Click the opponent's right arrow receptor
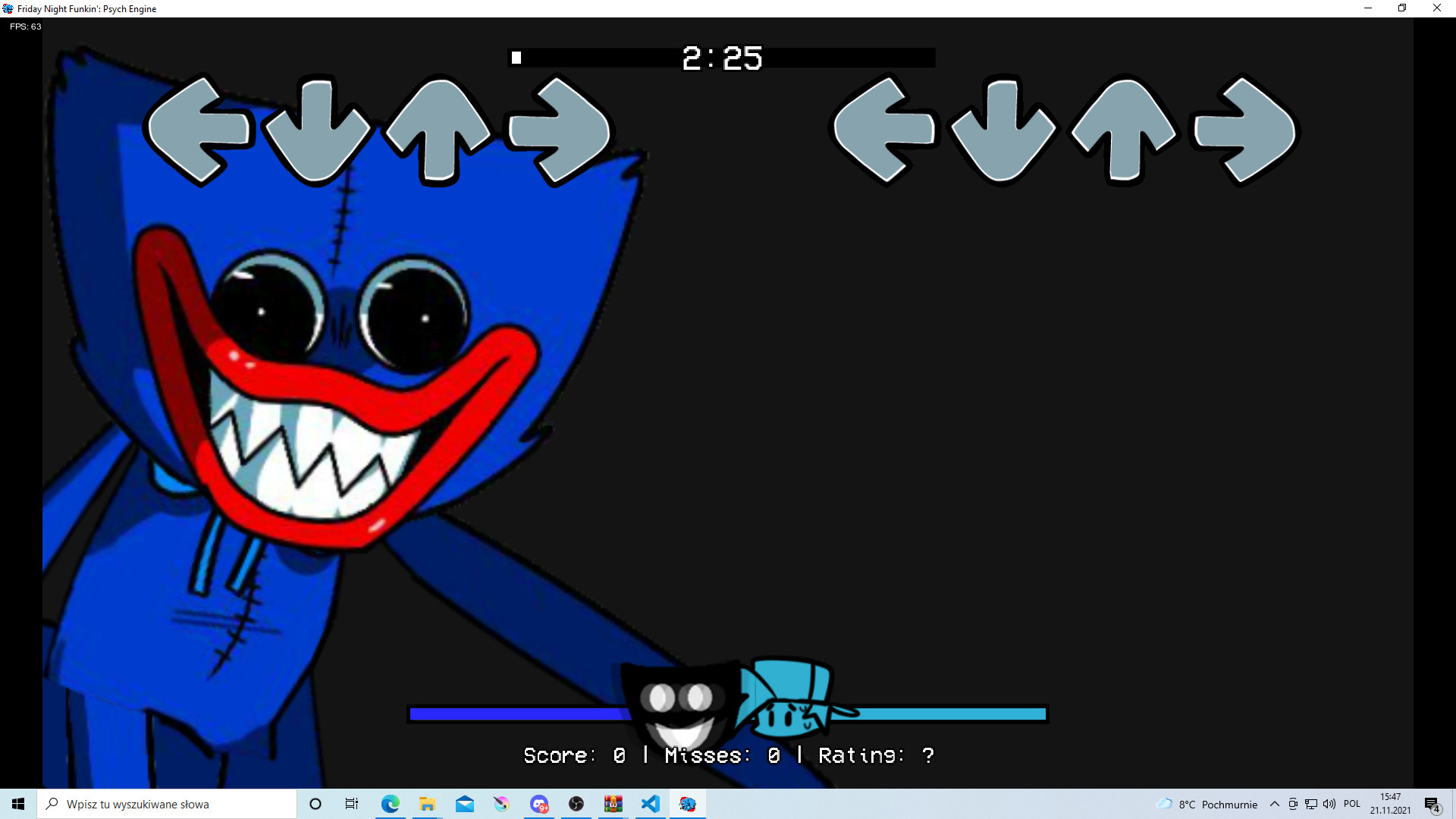Image resolution: width=1456 pixels, height=819 pixels. (x=560, y=130)
